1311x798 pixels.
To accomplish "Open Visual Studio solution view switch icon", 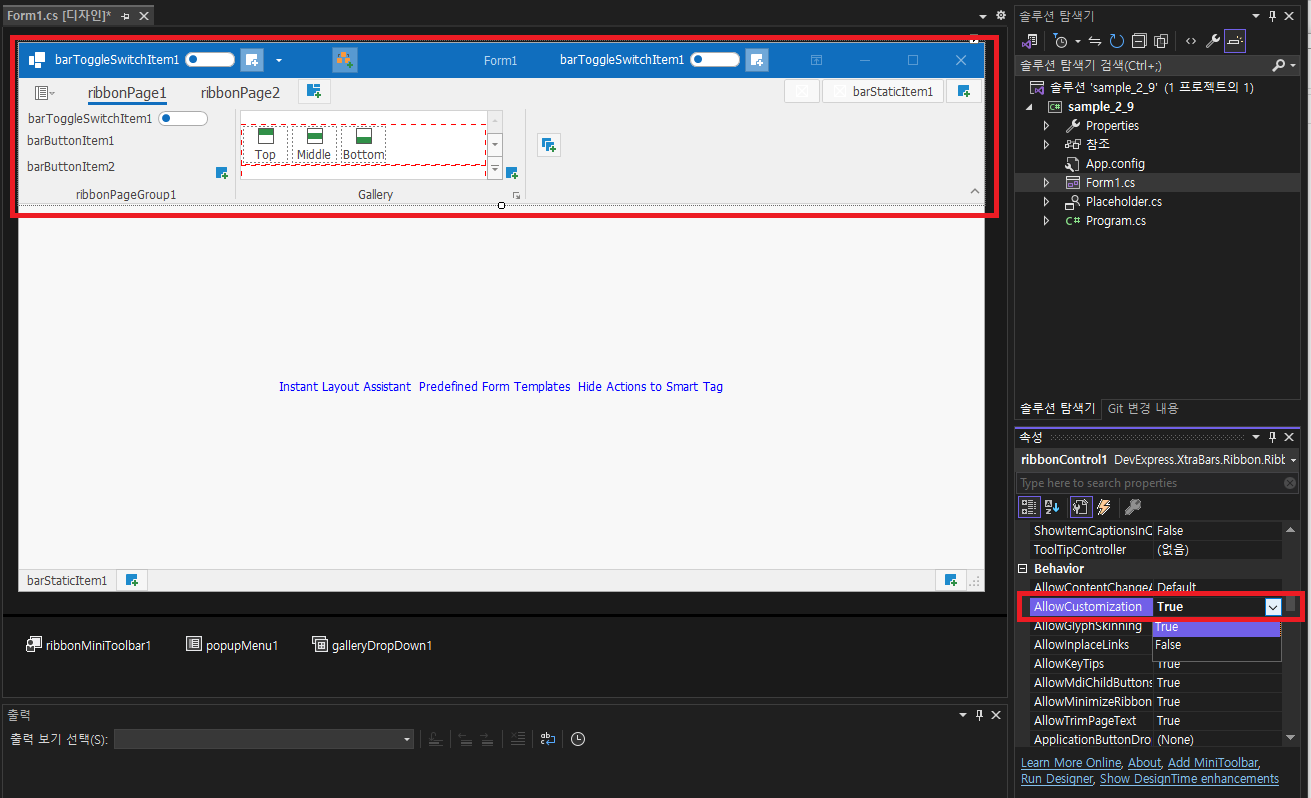I will tap(1030, 41).
